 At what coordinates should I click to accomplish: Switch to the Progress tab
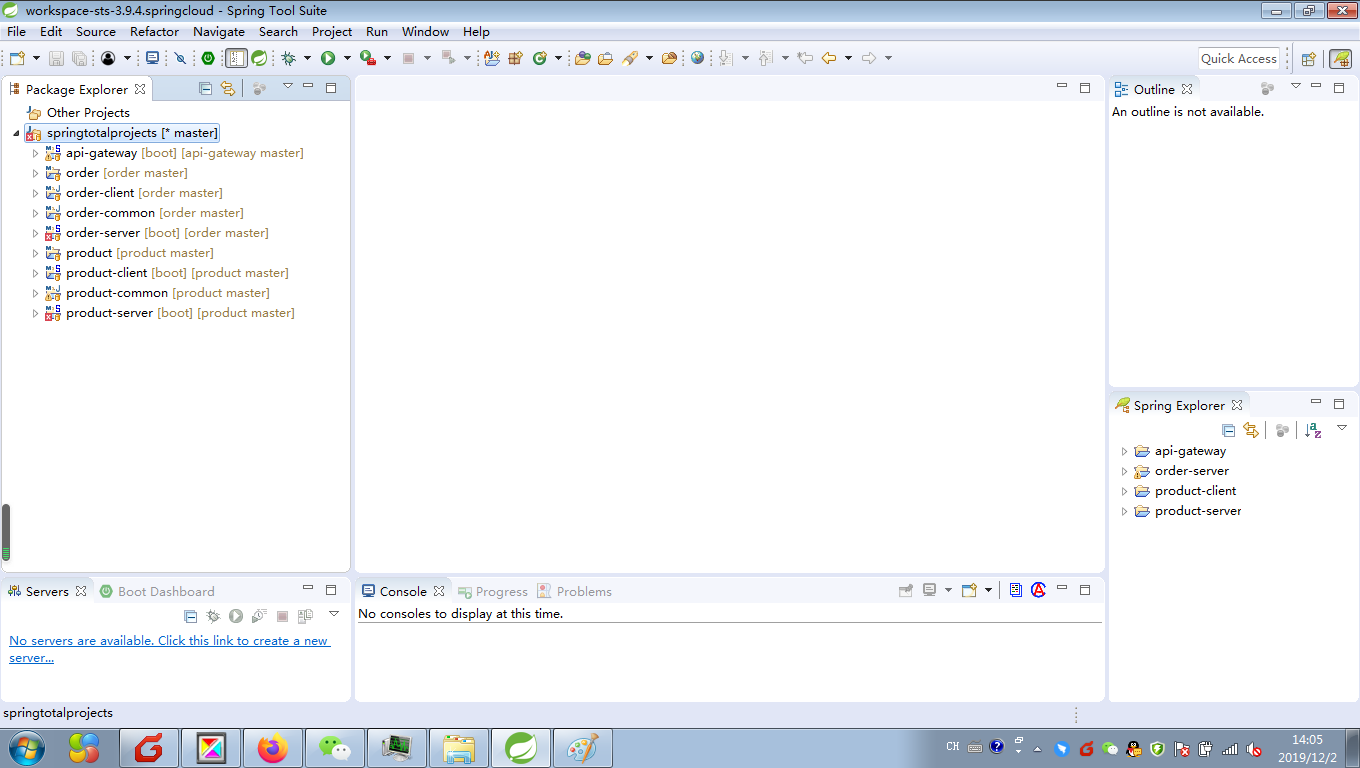[492, 591]
